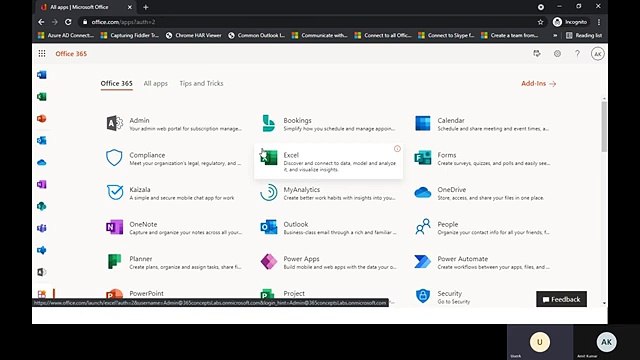Open the Add-ins link
Screen dimensions: 640x360
[x=538, y=83]
